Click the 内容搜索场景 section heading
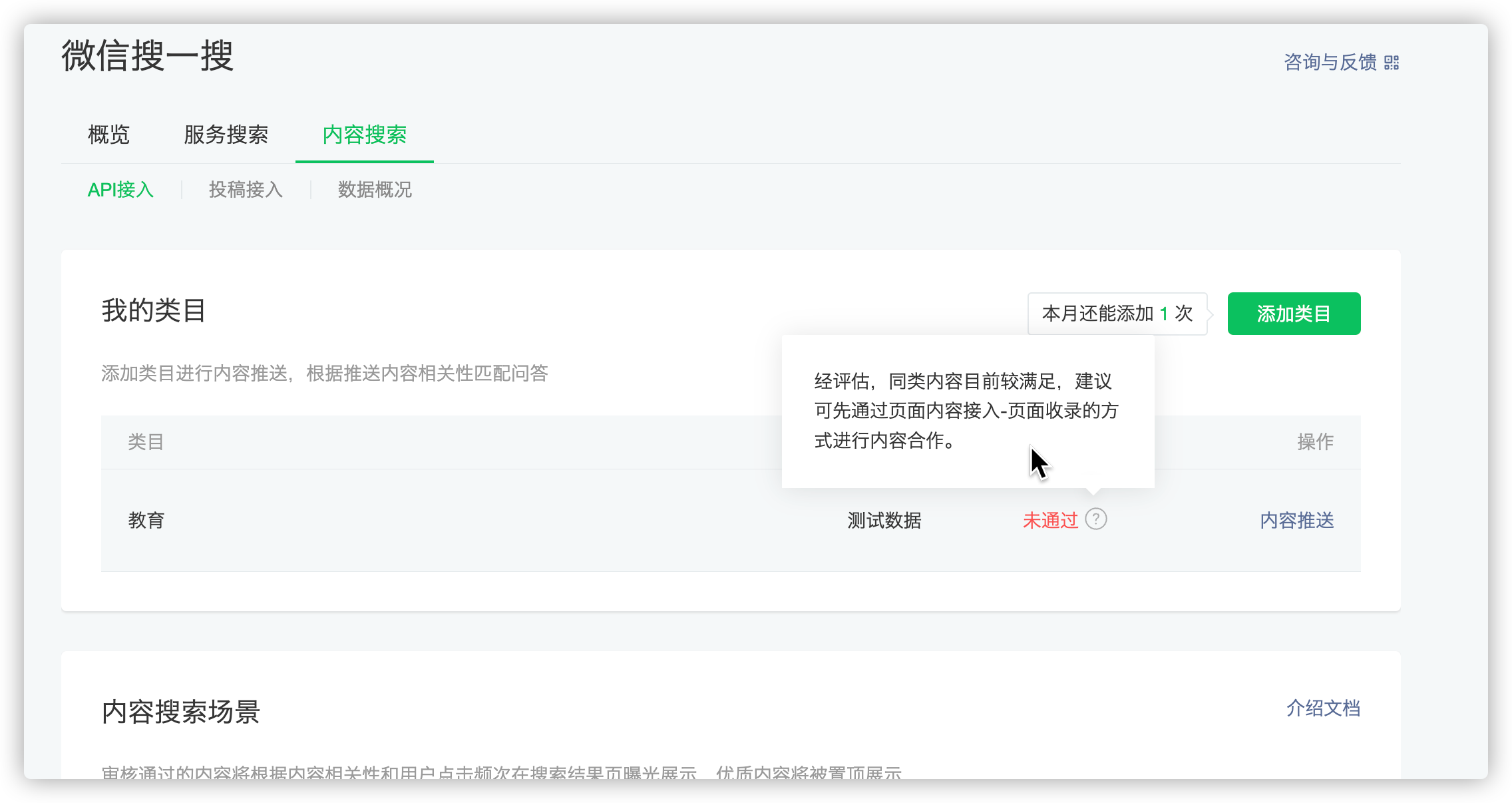The image size is (1512, 803). pyautogui.click(x=180, y=711)
